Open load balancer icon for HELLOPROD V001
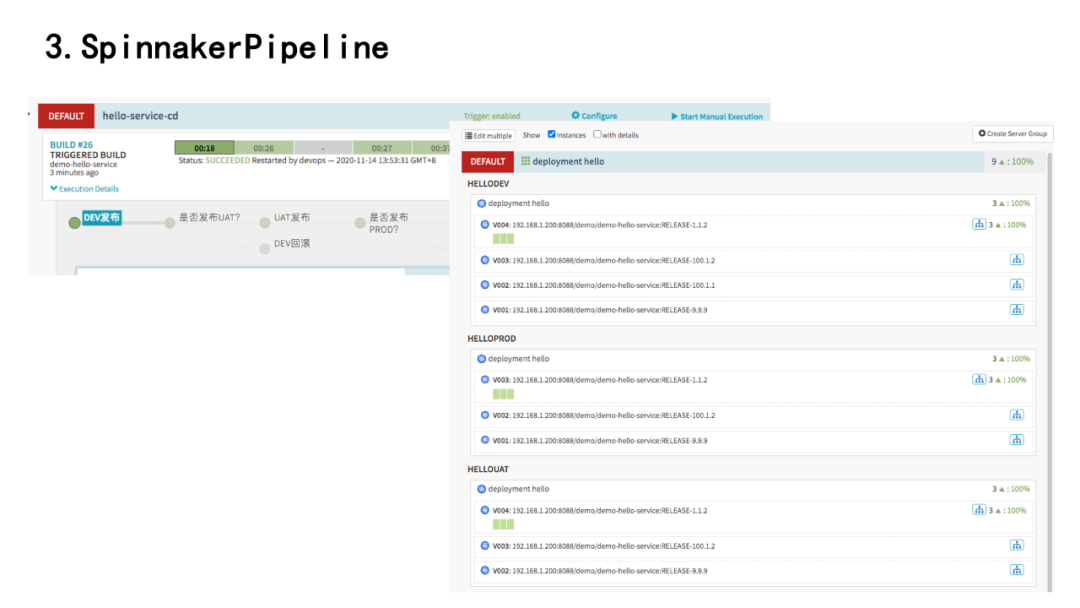Viewport: 1080px width, 608px height. point(1017,439)
